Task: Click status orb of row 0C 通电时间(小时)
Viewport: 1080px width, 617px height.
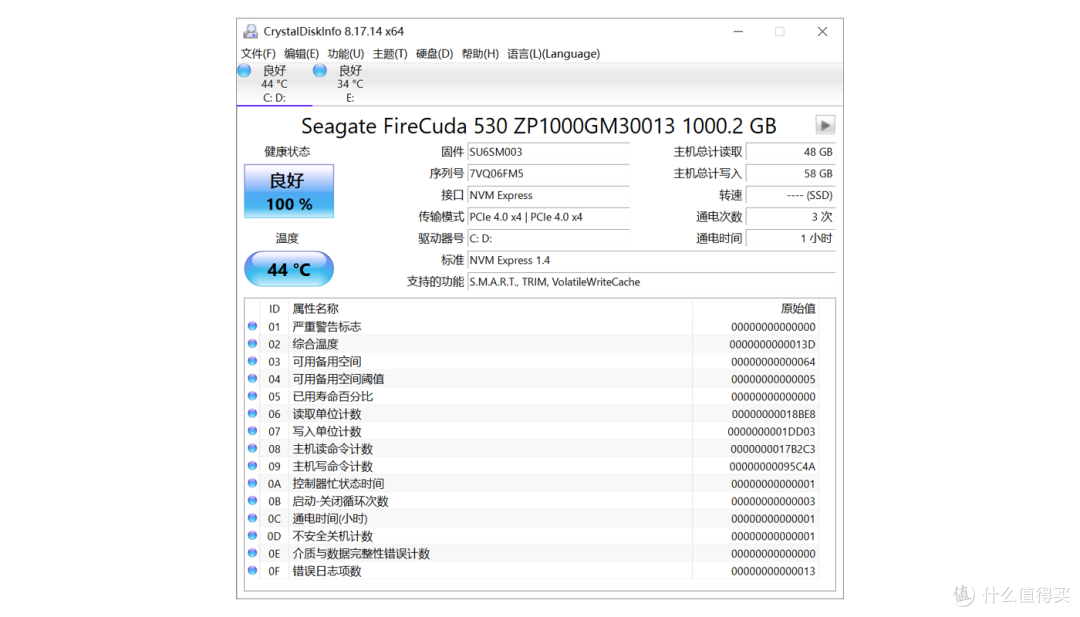Action: 253,518
